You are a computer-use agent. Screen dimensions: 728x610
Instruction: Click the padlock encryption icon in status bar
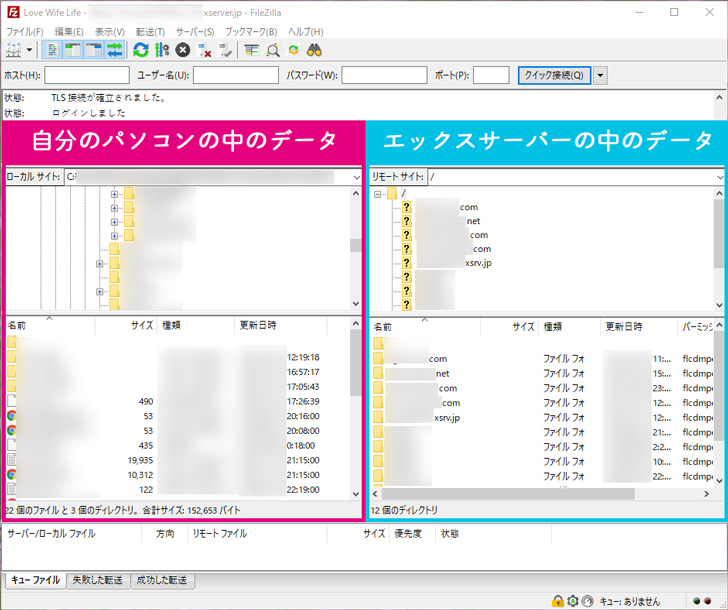[557, 600]
